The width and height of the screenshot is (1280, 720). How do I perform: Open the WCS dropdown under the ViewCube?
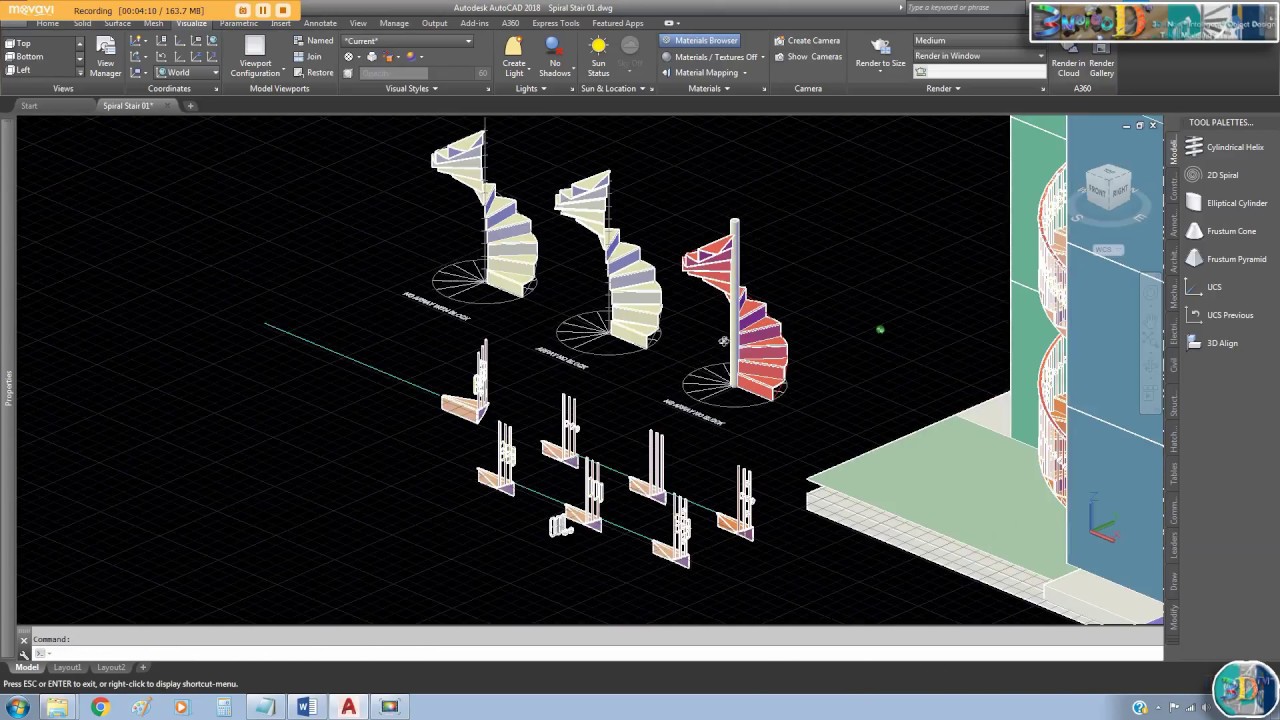[1108, 250]
